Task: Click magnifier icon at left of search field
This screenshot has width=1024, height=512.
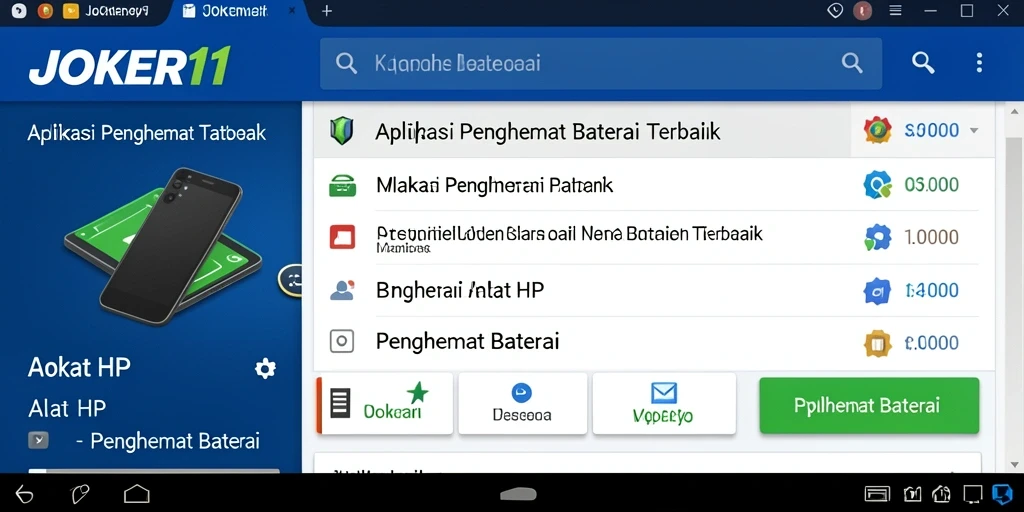Action: [x=346, y=63]
